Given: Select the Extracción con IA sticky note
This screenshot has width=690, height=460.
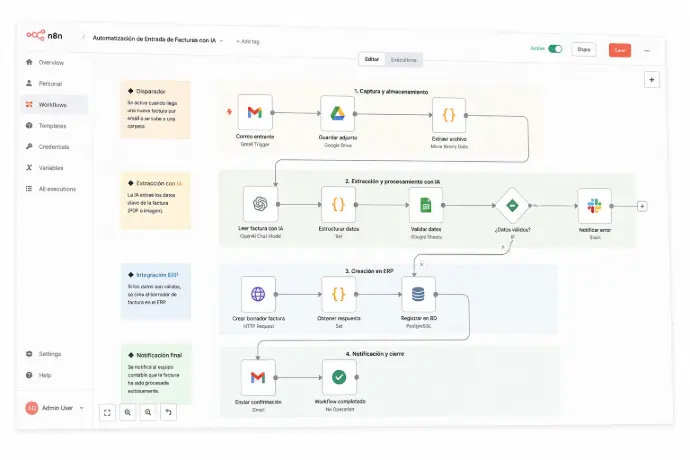Looking at the screenshot, I should [x=156, y=201].
